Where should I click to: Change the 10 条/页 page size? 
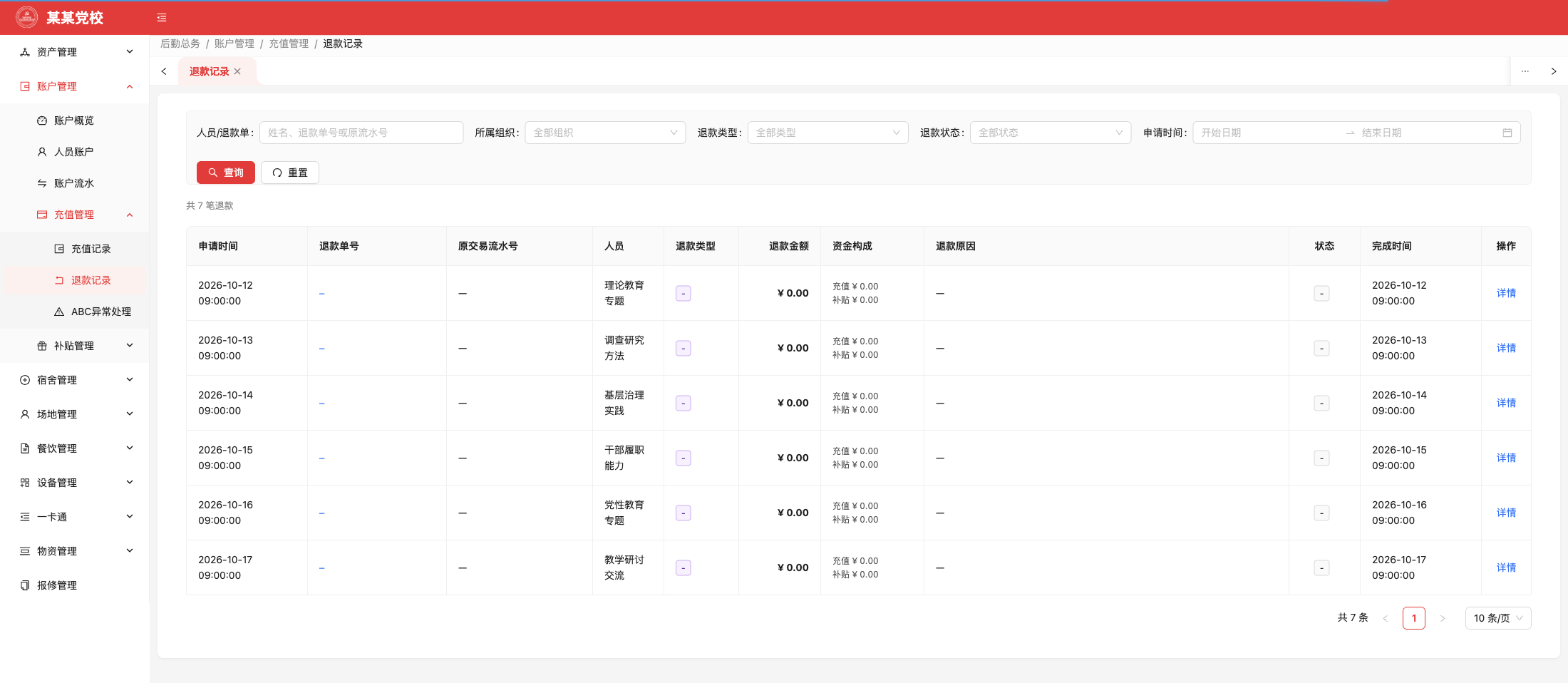pyautogui.click(x=1498, y=618)
